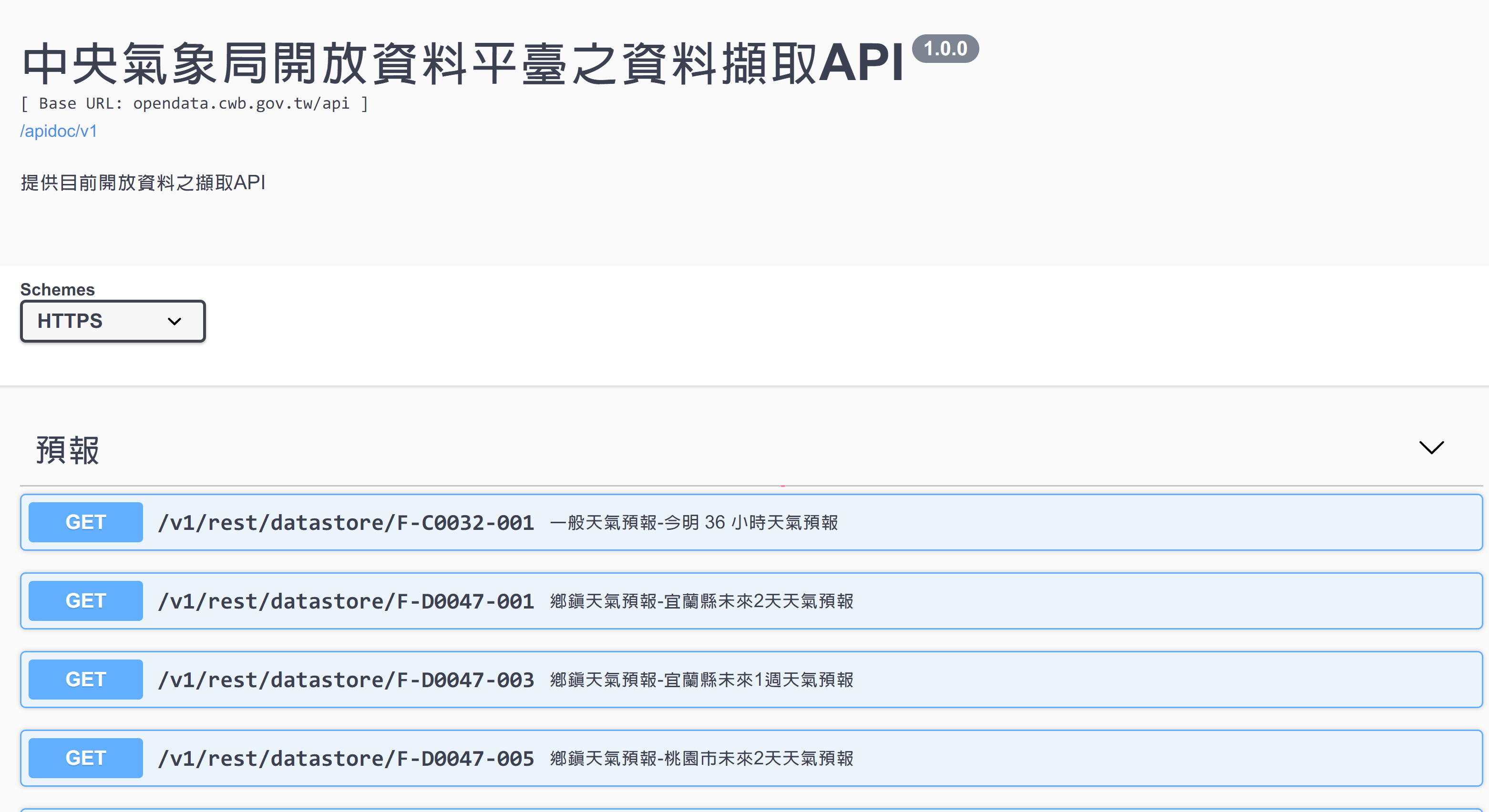
Task: Expand /v1/rest/datastore/F-D0047-001 endpoint path
Action: point(346,601)
